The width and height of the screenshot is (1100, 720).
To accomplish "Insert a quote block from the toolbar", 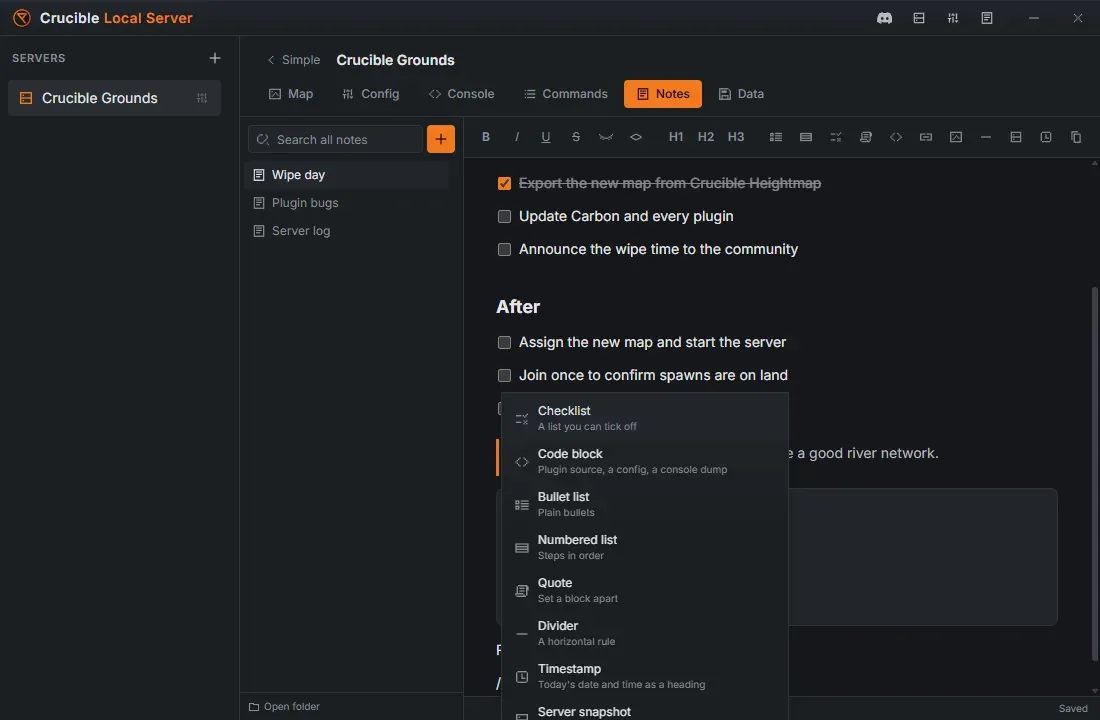I will pyautogui.click(x=866, y=137).
